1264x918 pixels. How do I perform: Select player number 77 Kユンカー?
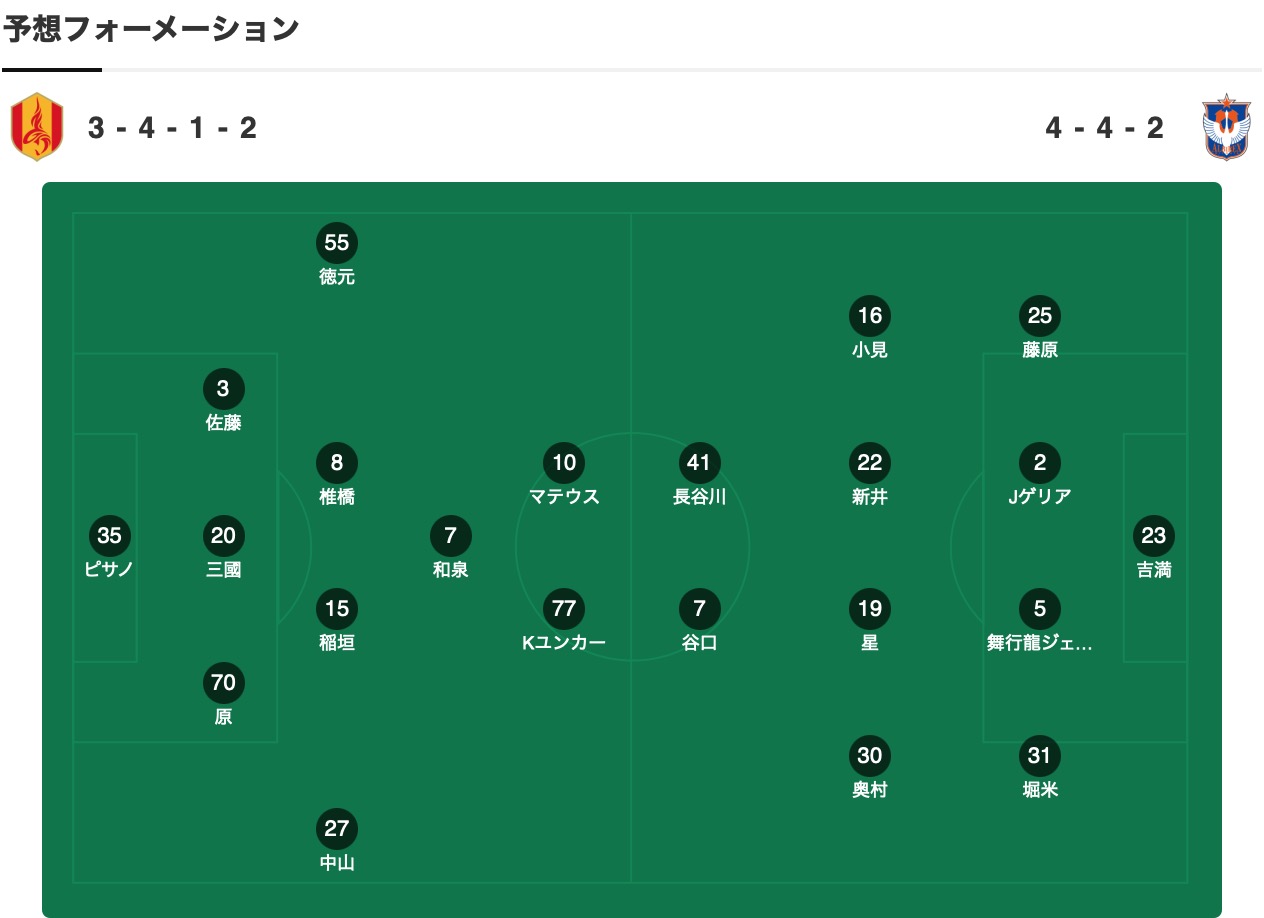point(564,622)
